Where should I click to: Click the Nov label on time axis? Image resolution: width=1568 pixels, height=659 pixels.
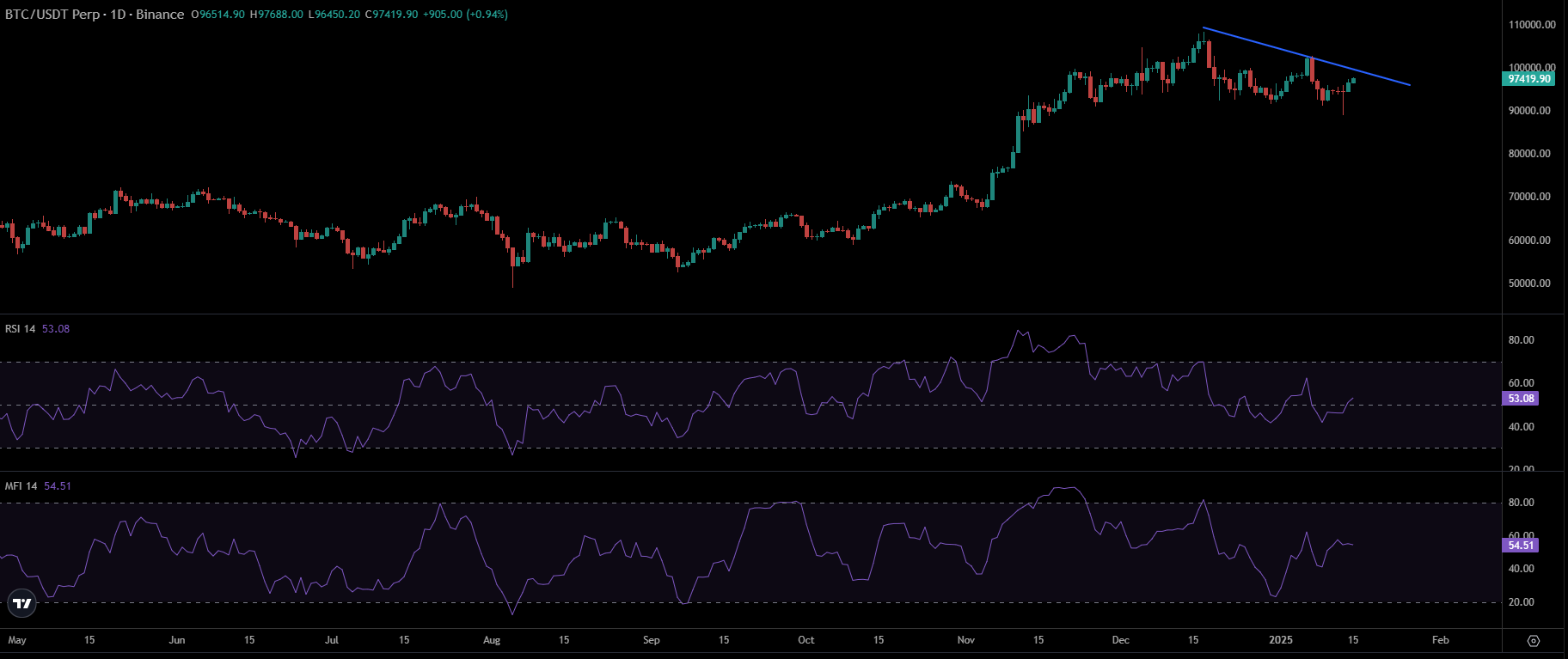point(966,640)
